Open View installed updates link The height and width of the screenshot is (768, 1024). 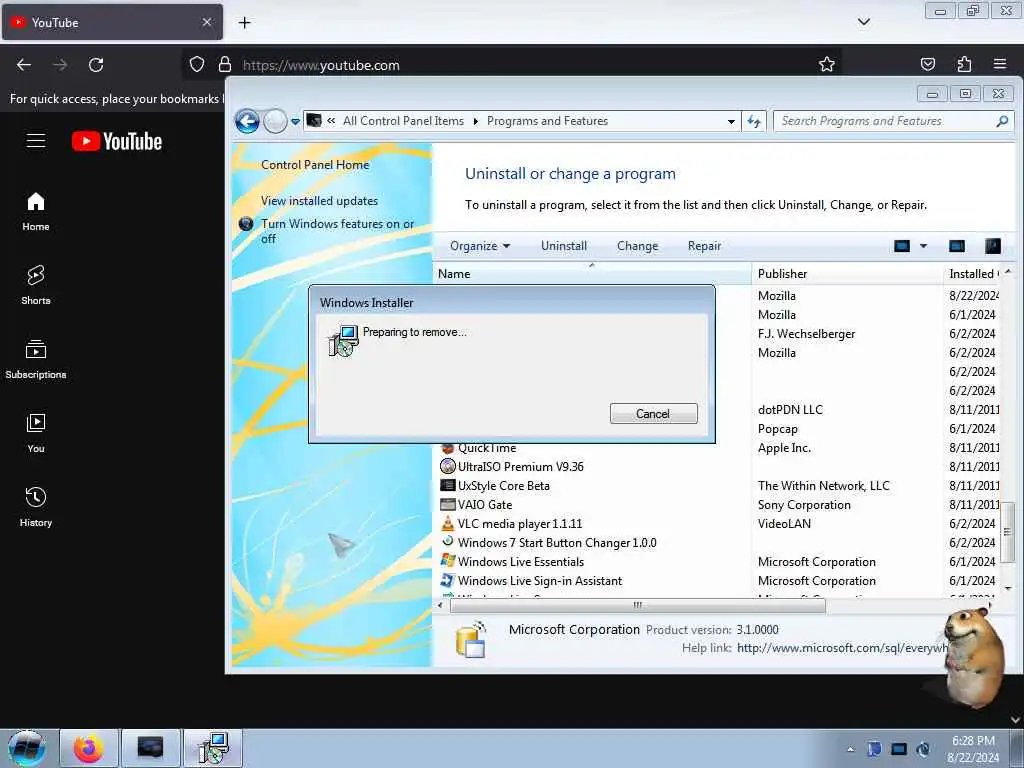(x=319, y=200)
